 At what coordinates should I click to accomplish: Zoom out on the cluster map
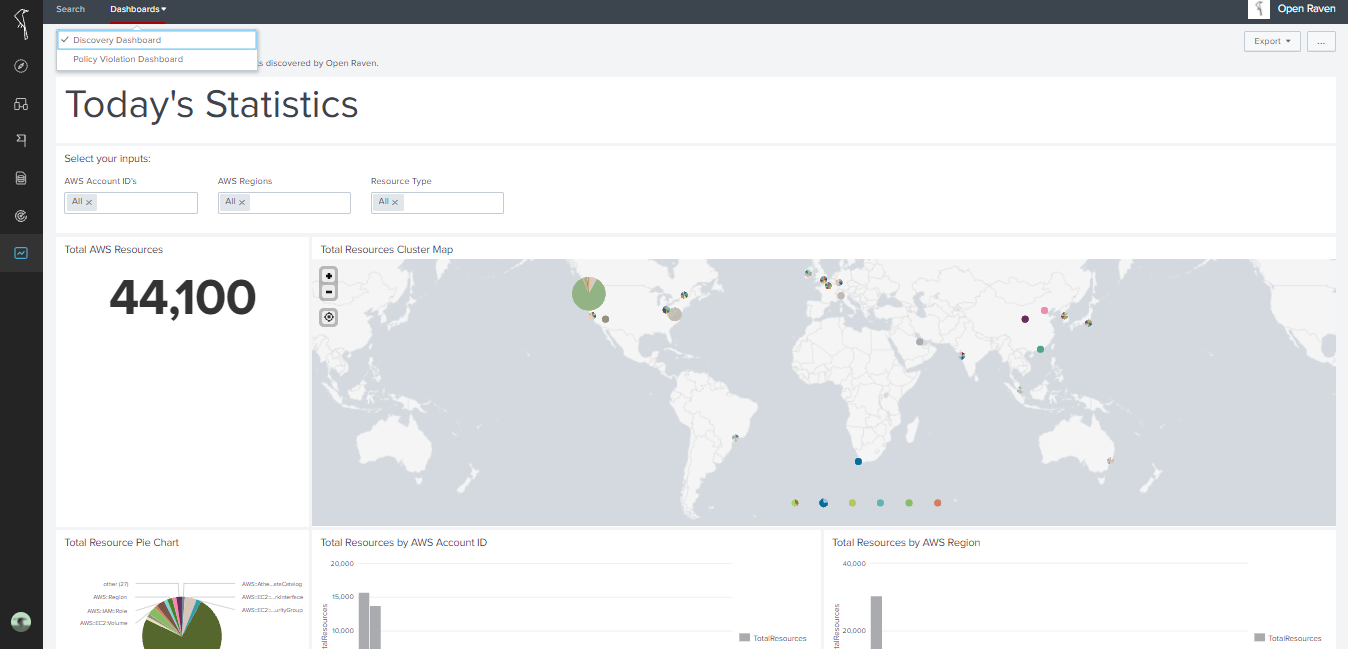point(329,292)
